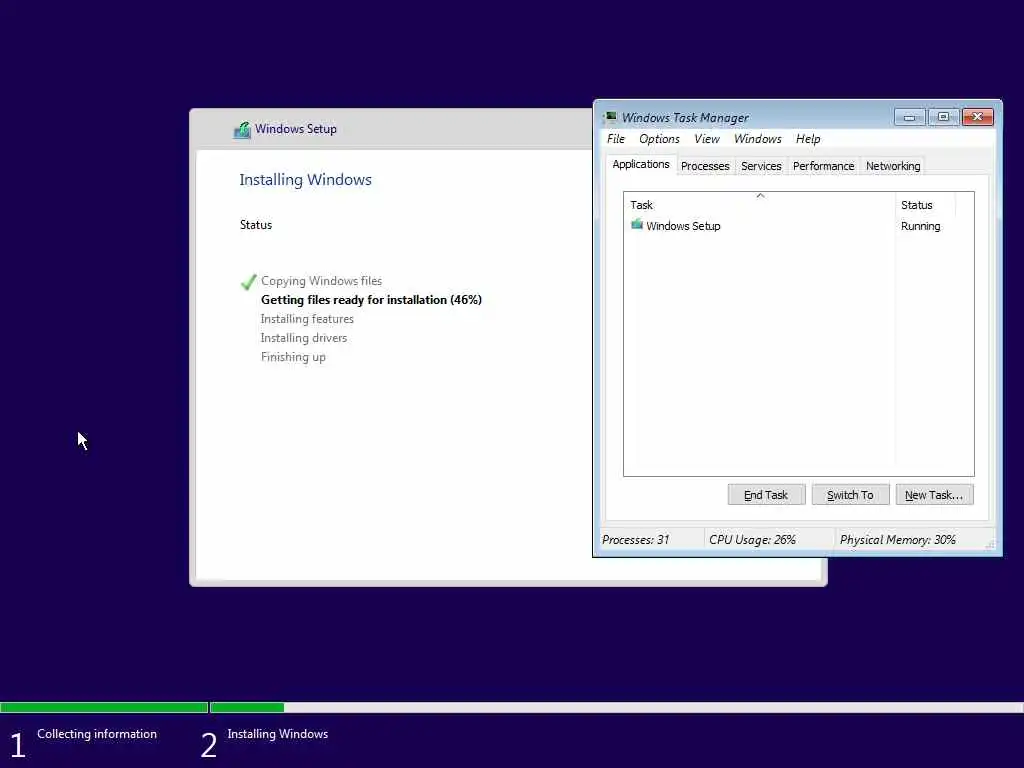The width and height of the screenshot is (1024, 768).
Task: Click the resize grip of Task Manager
Action: pos(990,543)
